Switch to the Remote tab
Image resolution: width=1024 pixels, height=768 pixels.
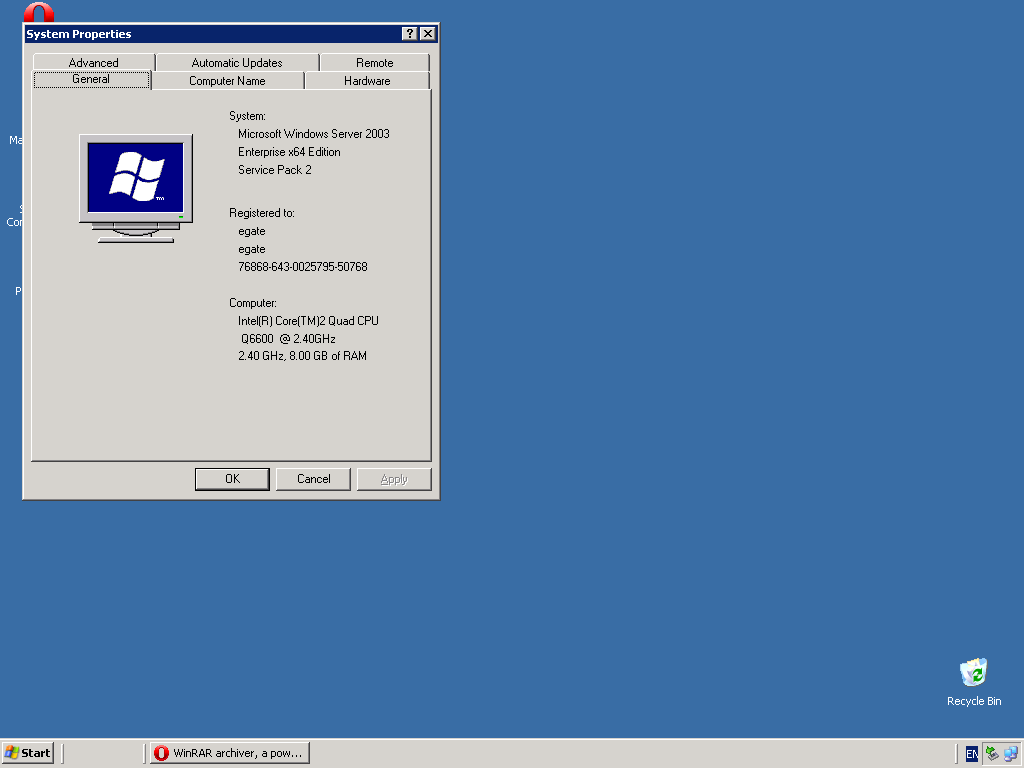375,63
